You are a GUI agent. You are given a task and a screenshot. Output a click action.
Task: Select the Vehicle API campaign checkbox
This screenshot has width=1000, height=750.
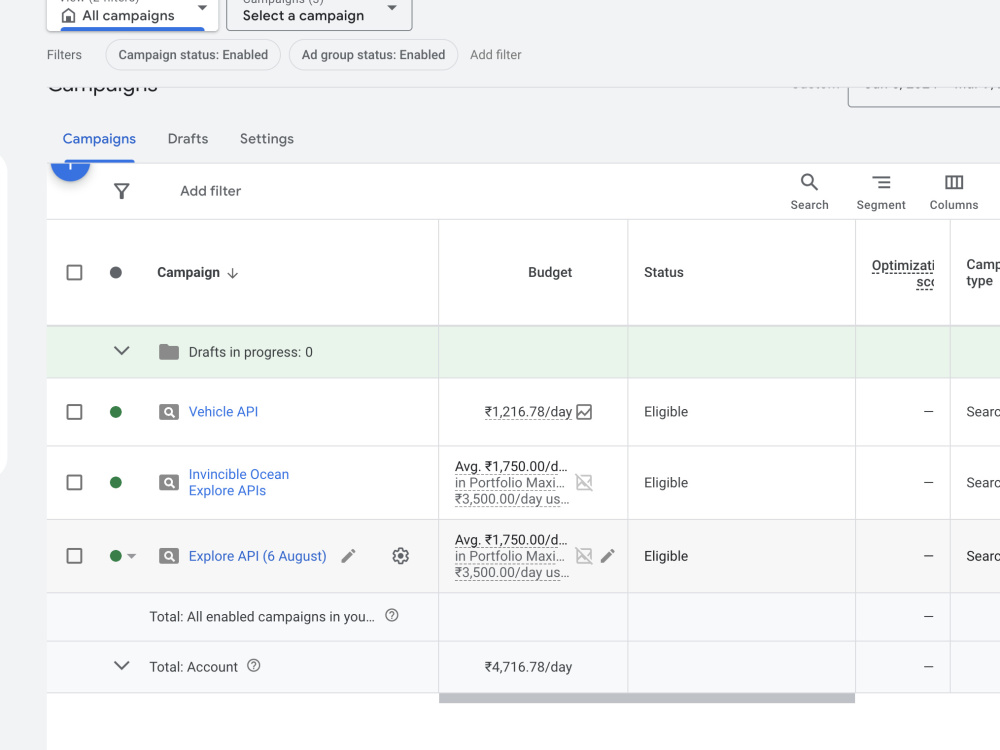(x=75, y=412)
